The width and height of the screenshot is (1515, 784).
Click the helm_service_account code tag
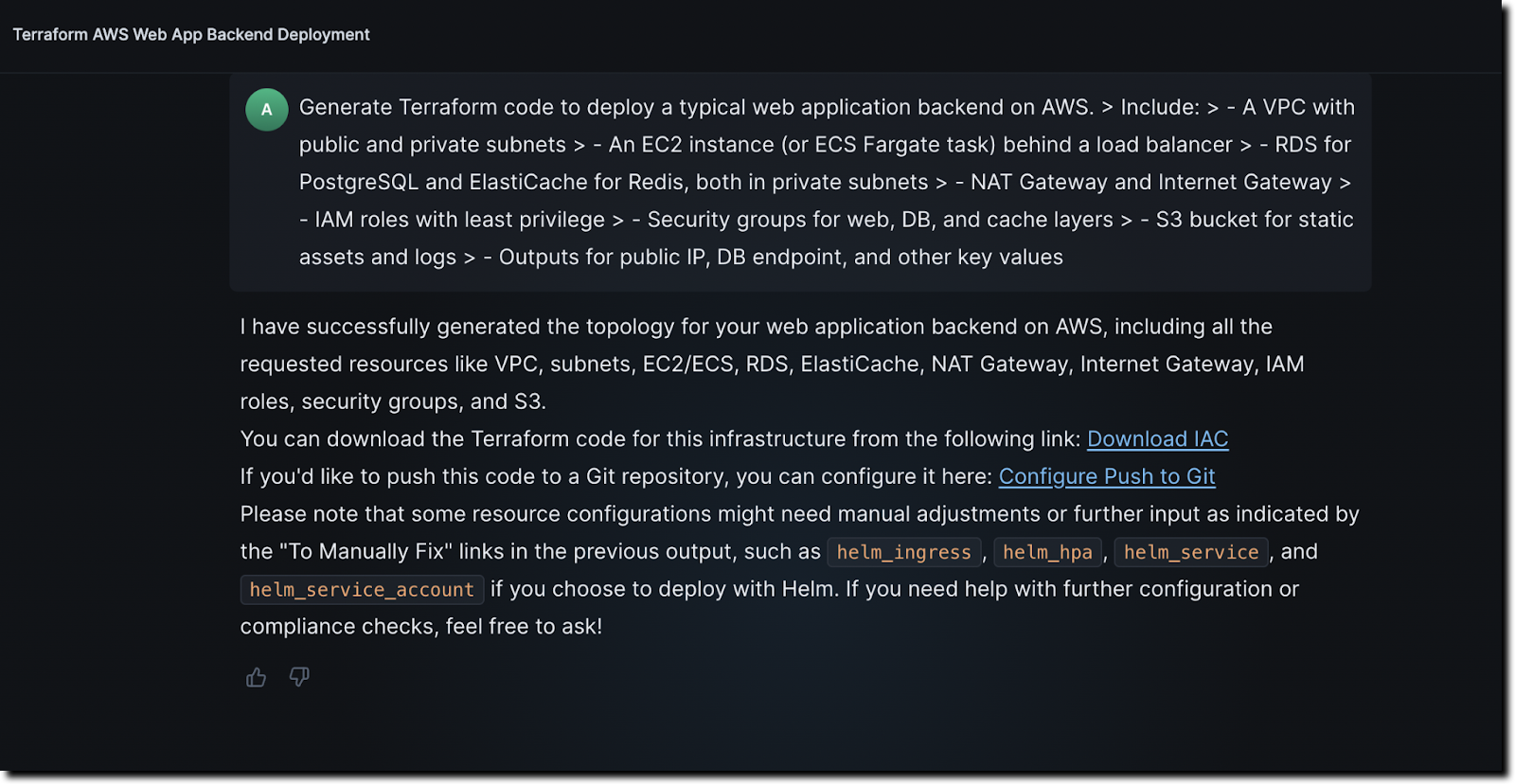(x=362, y=590)
